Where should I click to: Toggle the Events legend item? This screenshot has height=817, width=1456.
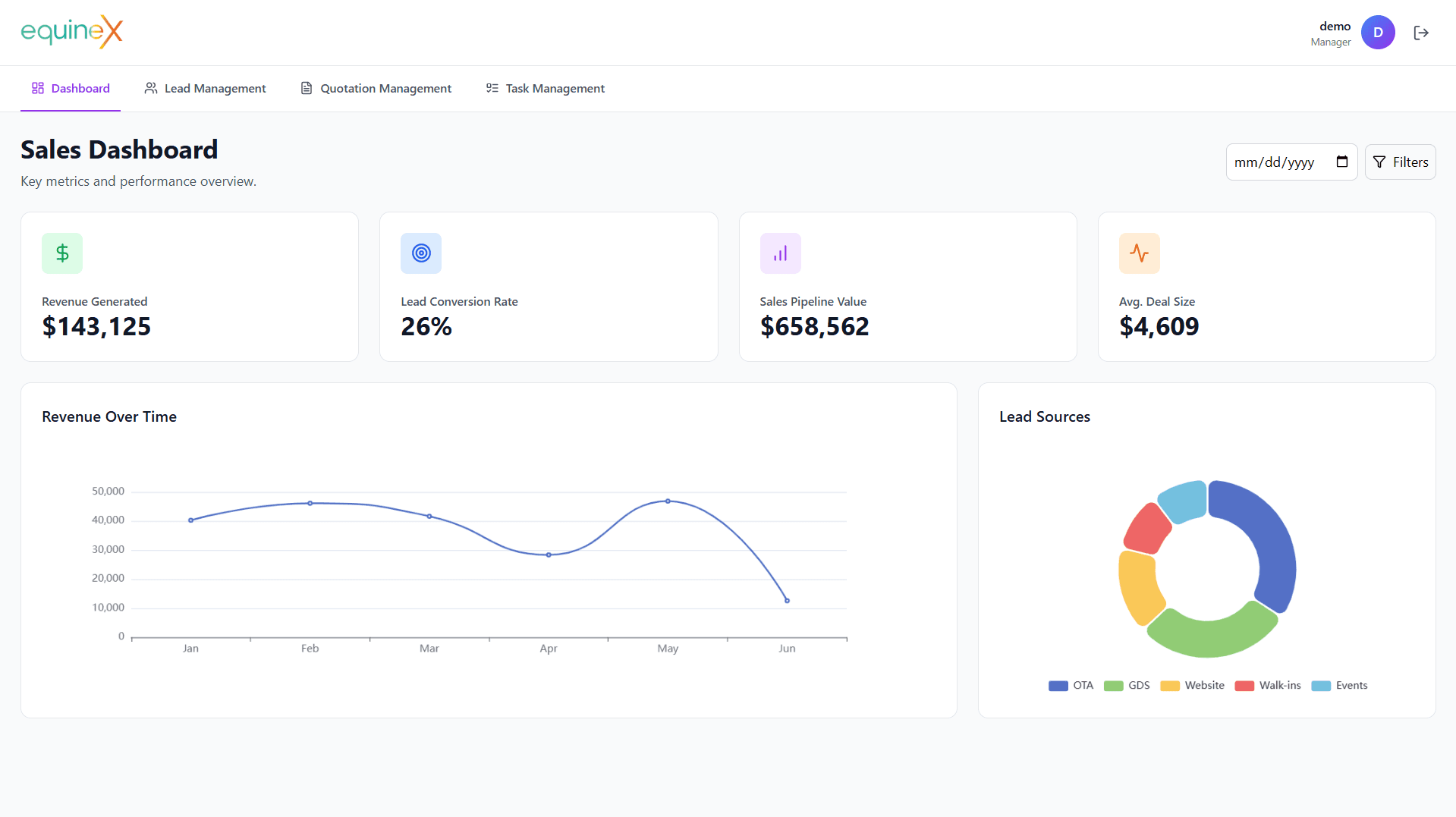click(1339, 686)
